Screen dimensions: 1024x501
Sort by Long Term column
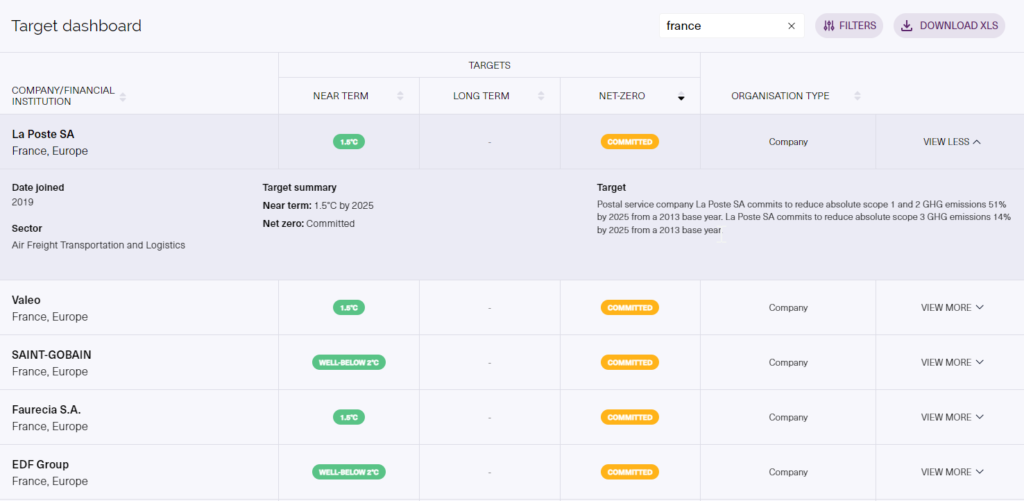click(541, 97)
